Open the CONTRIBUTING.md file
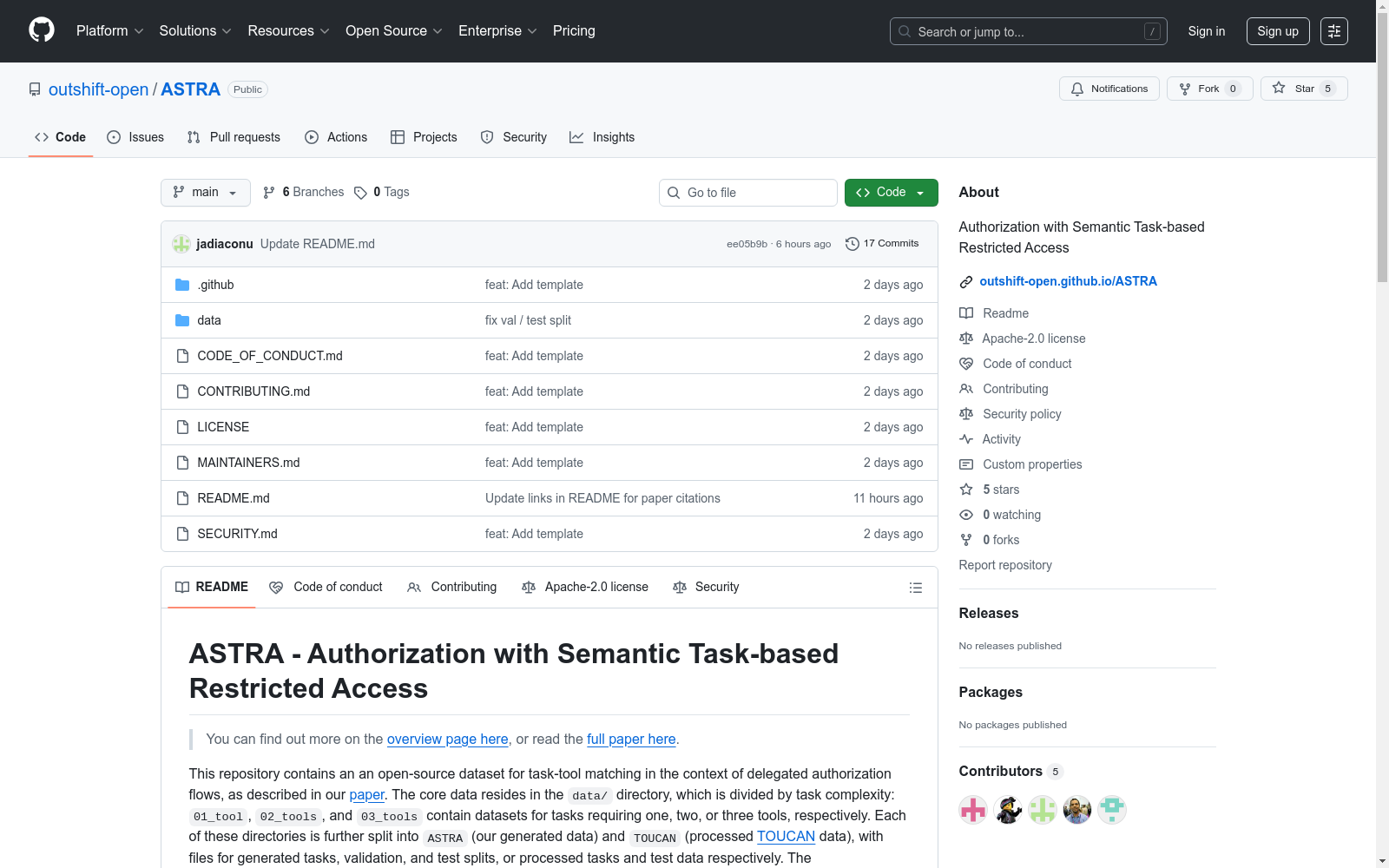1389x868 pixels. (253, 391)
